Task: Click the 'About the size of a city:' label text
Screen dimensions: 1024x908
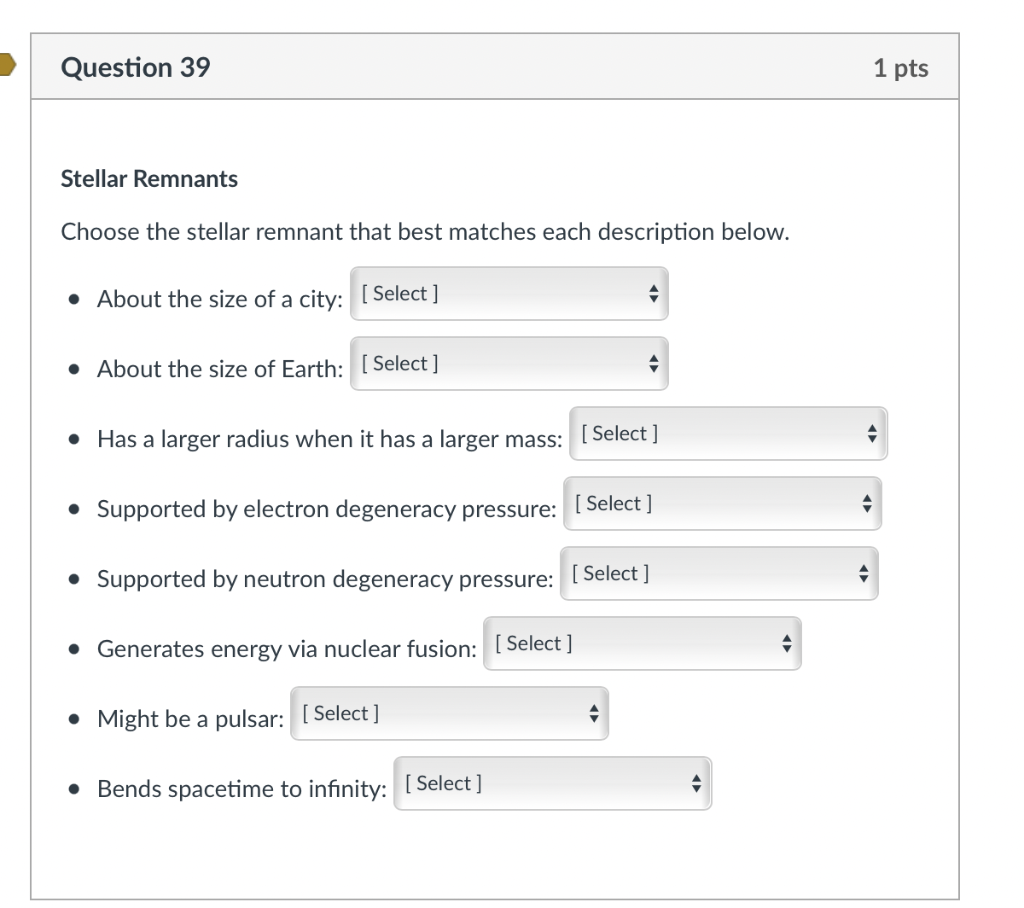Action: (219, 299)
